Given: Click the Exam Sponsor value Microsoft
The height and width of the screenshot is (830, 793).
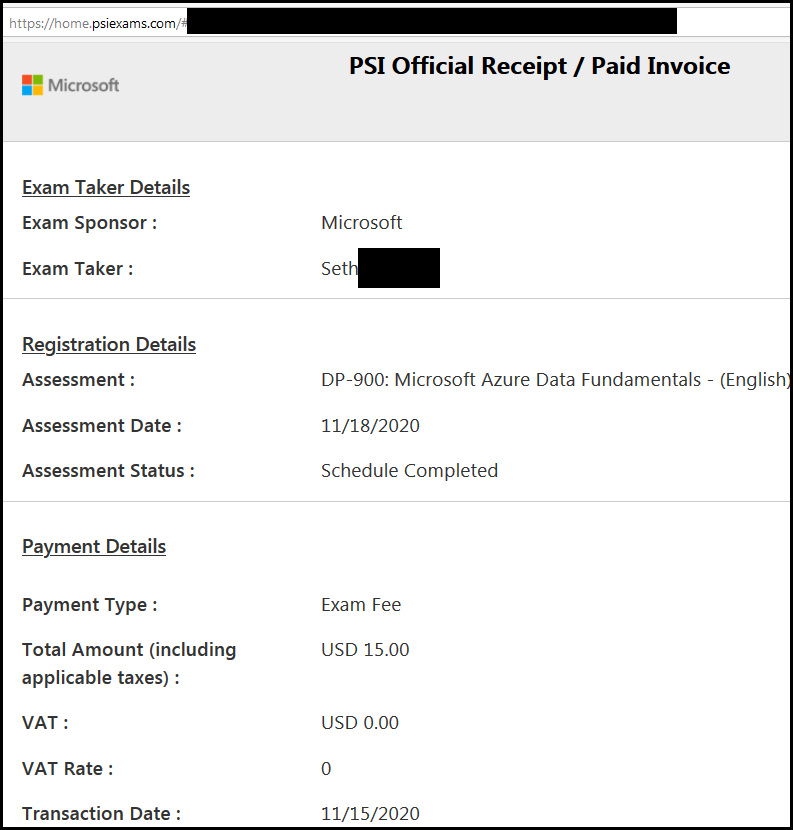Looking at the screenshot, I should click(x=362, y=222).
